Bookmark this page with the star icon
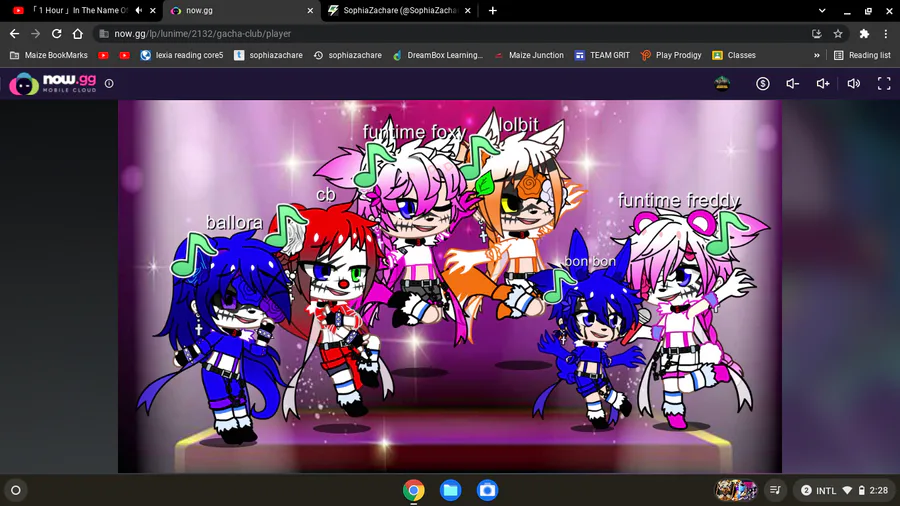The width and height of the screenshot is (900, 506). click(x=838, y=34)
